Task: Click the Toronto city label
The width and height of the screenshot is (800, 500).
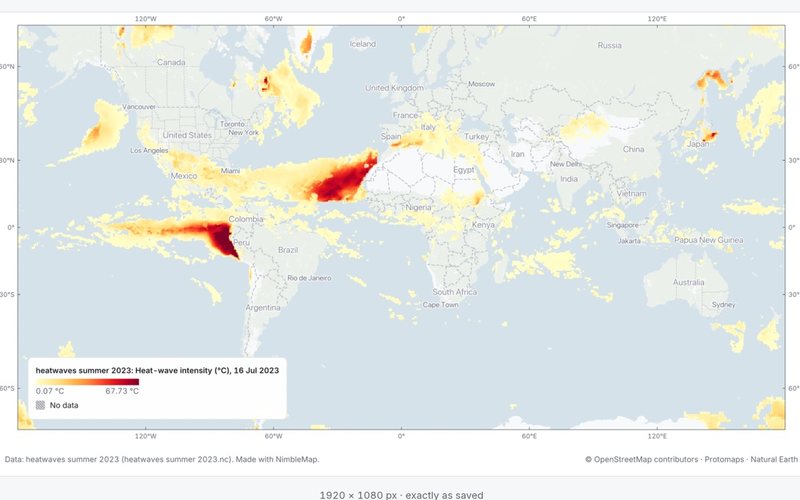Action: 232,124
